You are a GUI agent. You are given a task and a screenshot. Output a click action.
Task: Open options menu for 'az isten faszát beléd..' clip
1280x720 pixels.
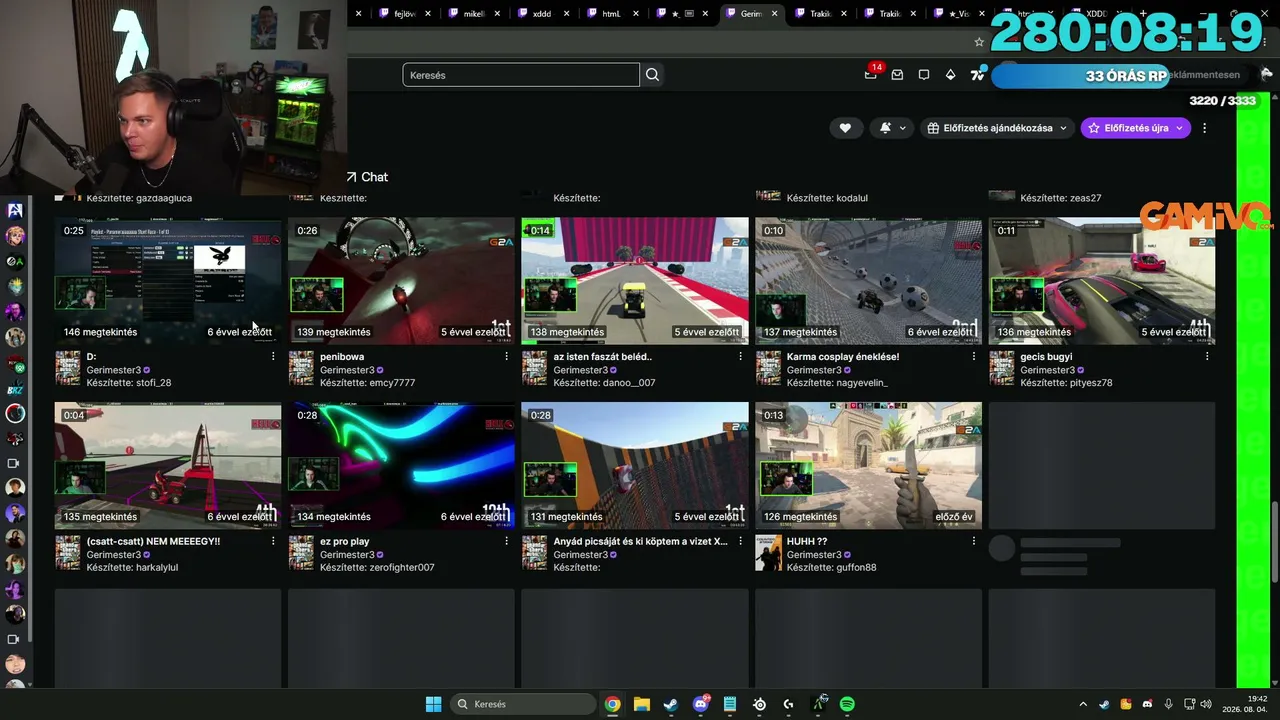pyautogui.click(x=741, y=357)
